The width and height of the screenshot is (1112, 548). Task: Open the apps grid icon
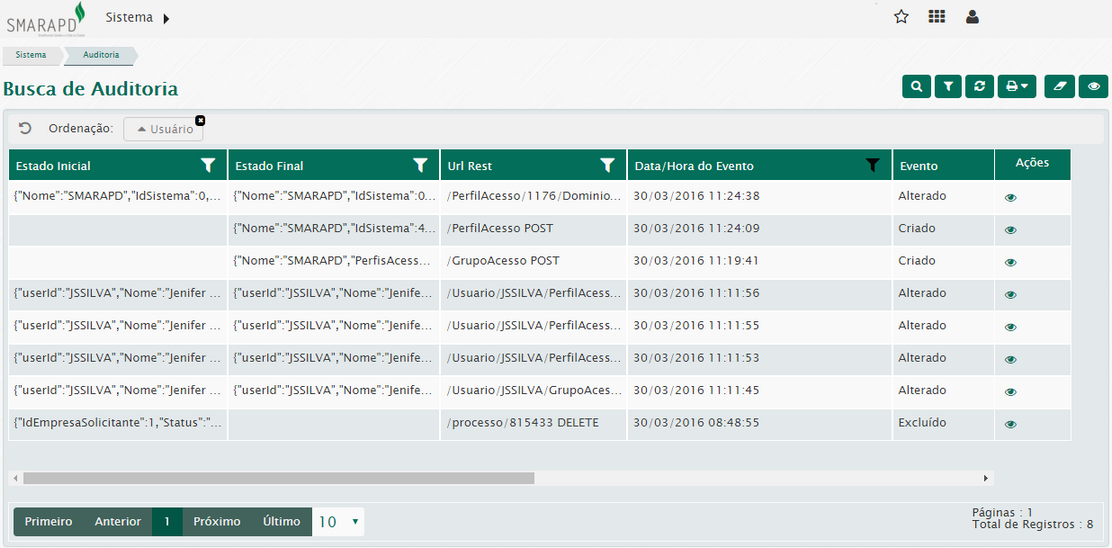point(936,17)
